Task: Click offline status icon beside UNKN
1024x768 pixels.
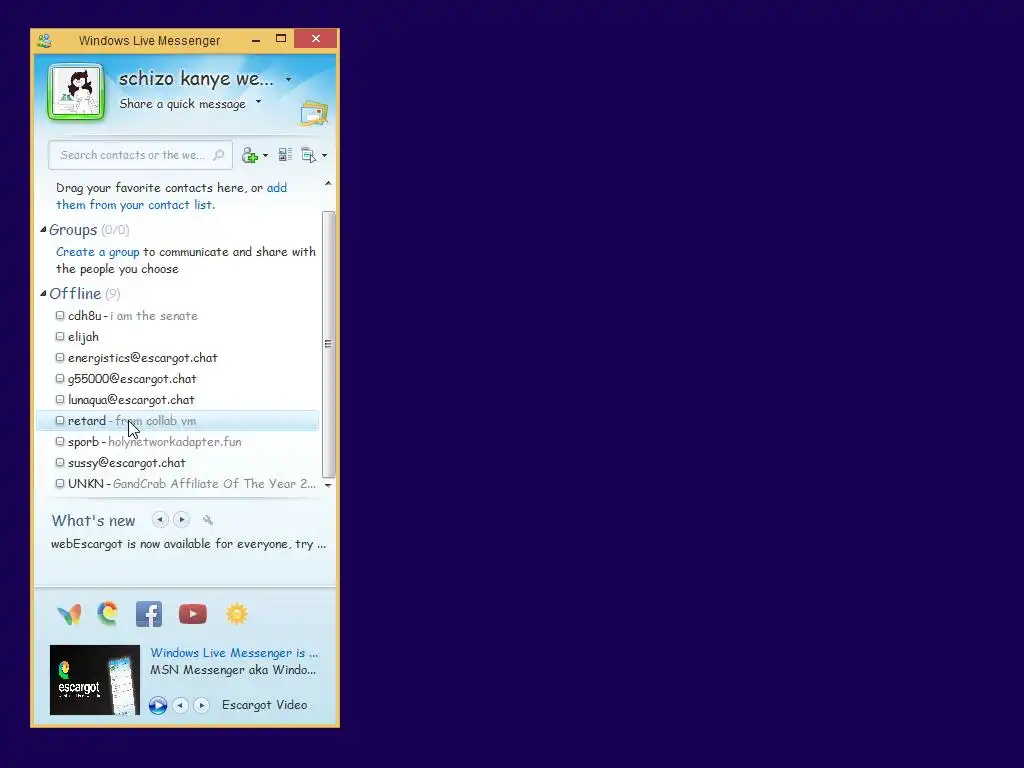Action: click(x=60, y=483)
